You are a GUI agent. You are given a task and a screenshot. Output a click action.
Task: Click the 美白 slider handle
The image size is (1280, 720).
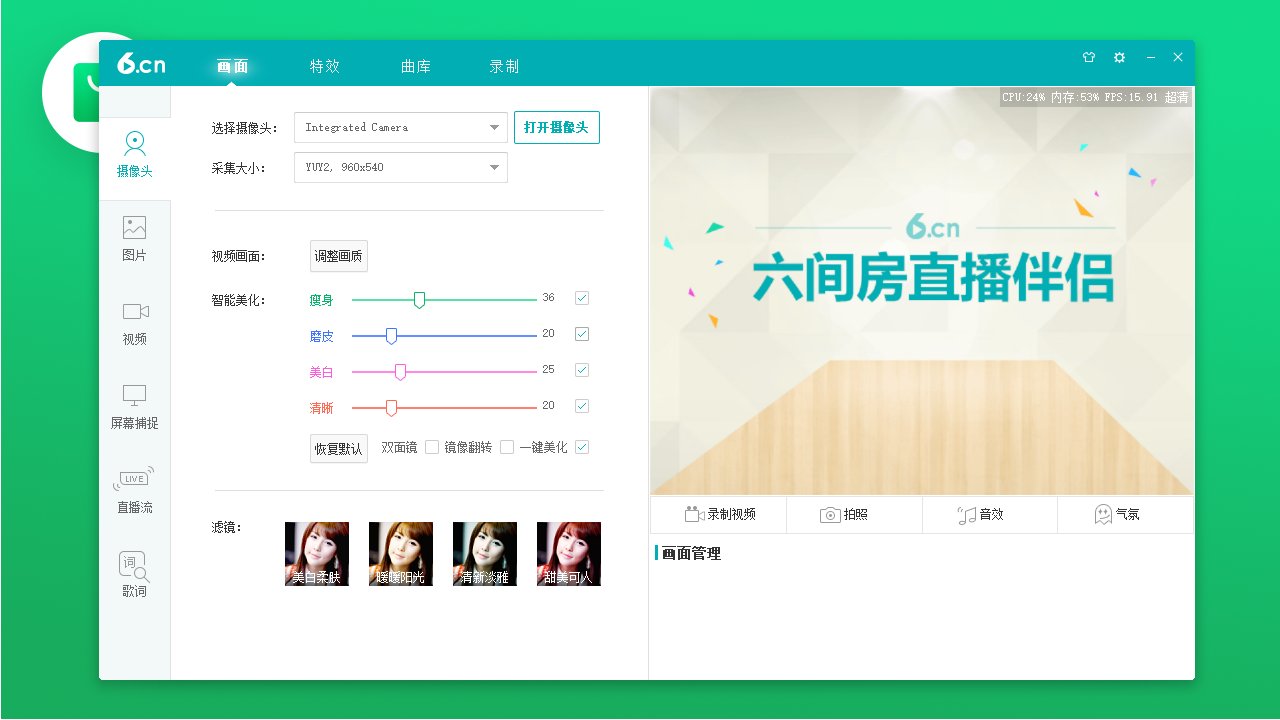(400, 372)
